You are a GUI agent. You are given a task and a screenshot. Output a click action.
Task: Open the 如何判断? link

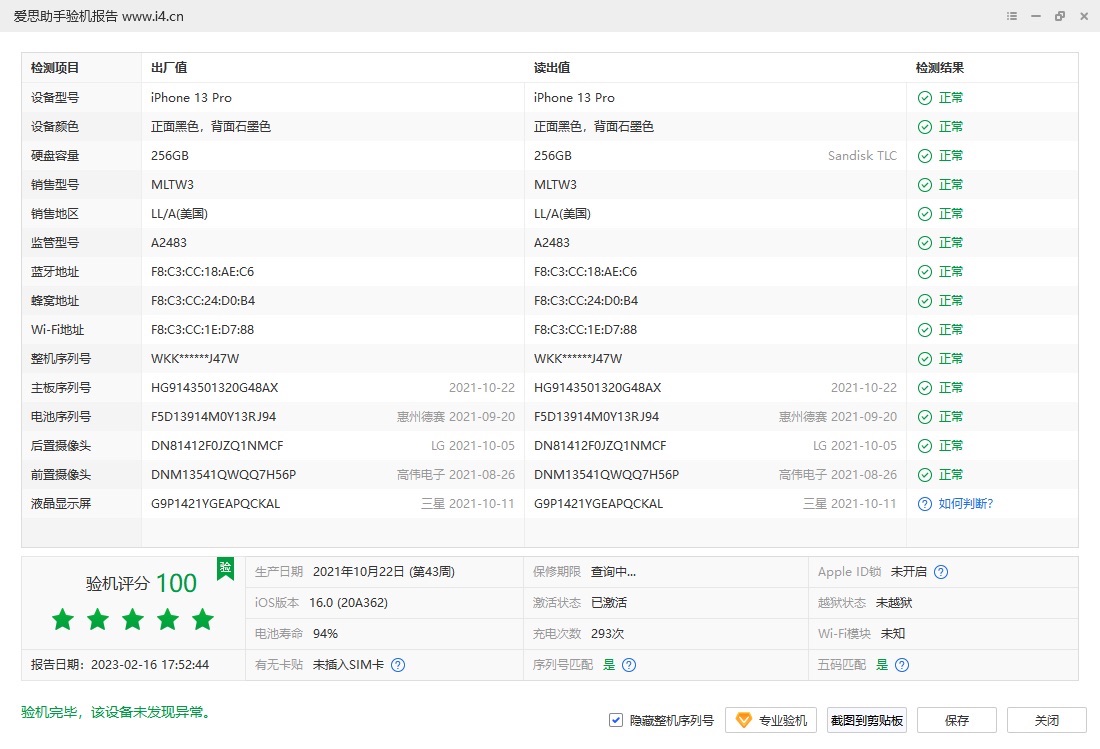[x=965, y=504]
